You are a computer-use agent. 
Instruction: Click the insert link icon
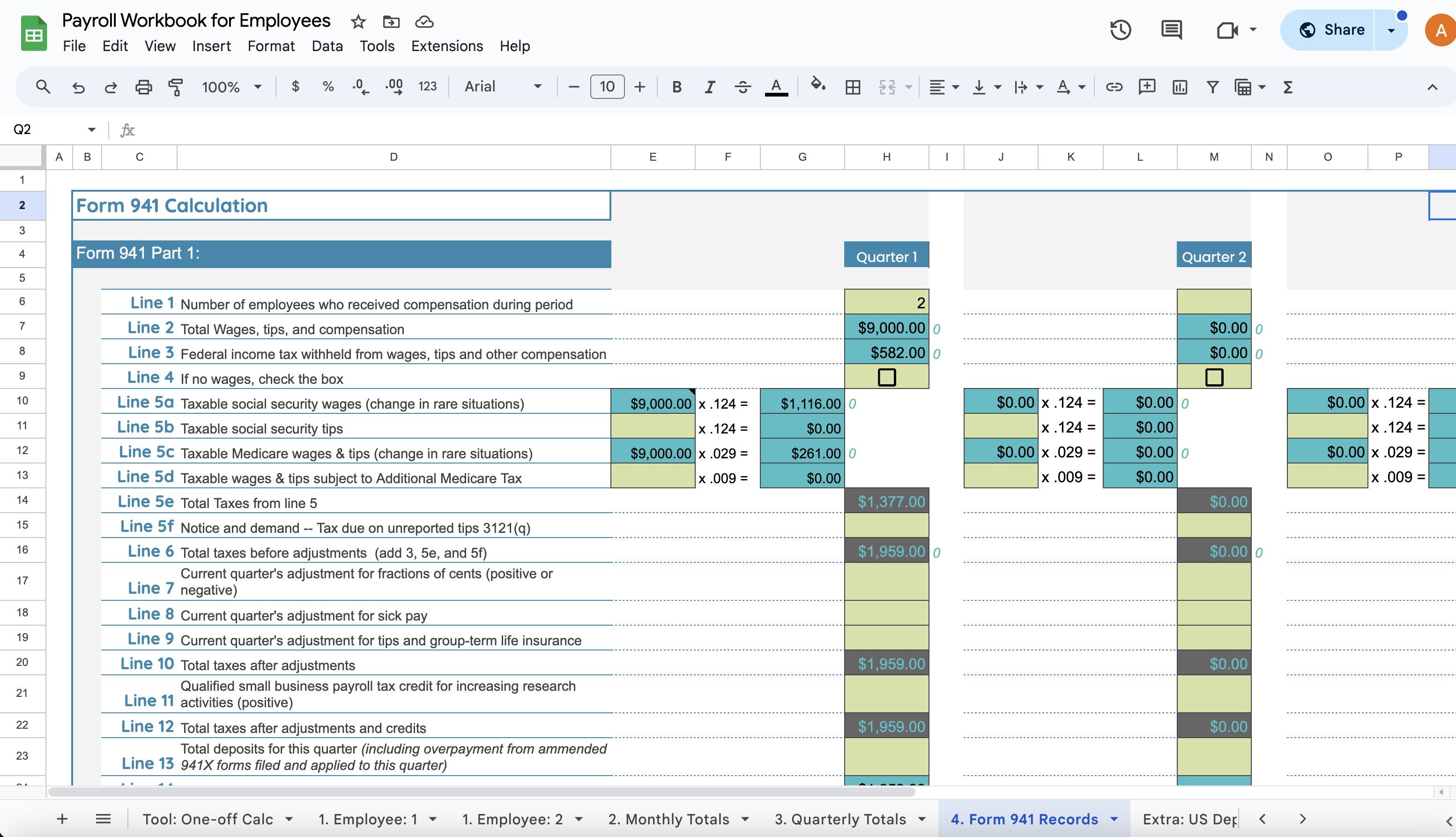(1114, 87)
